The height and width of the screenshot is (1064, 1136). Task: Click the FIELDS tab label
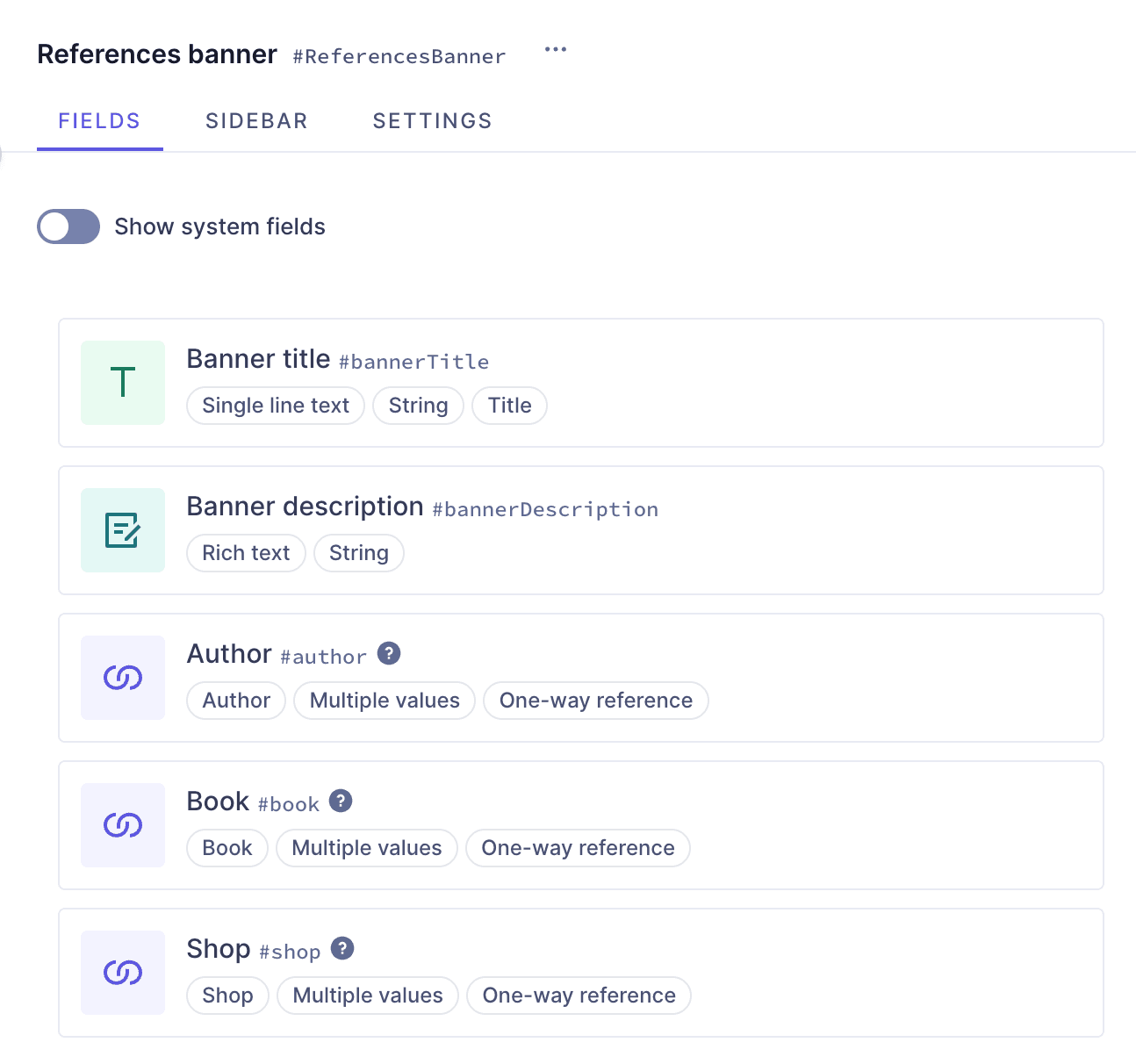coord(99,120)
